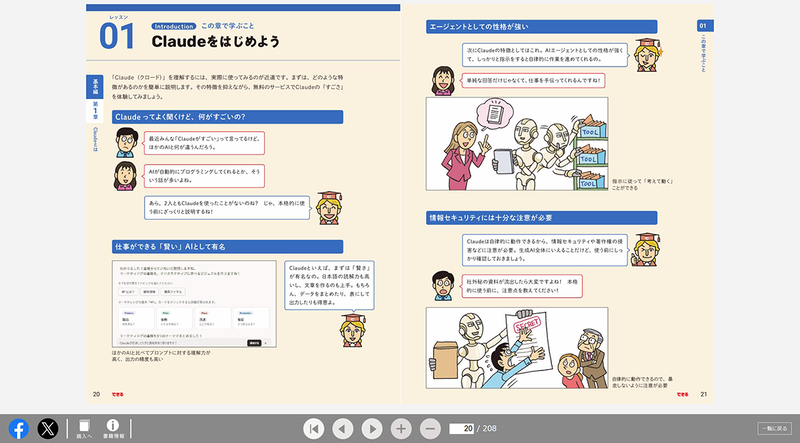
Task: Click heading Claudeってよく聞くけど、何がすごいの?
Action: pyautogui.click(x=228, y=117)
